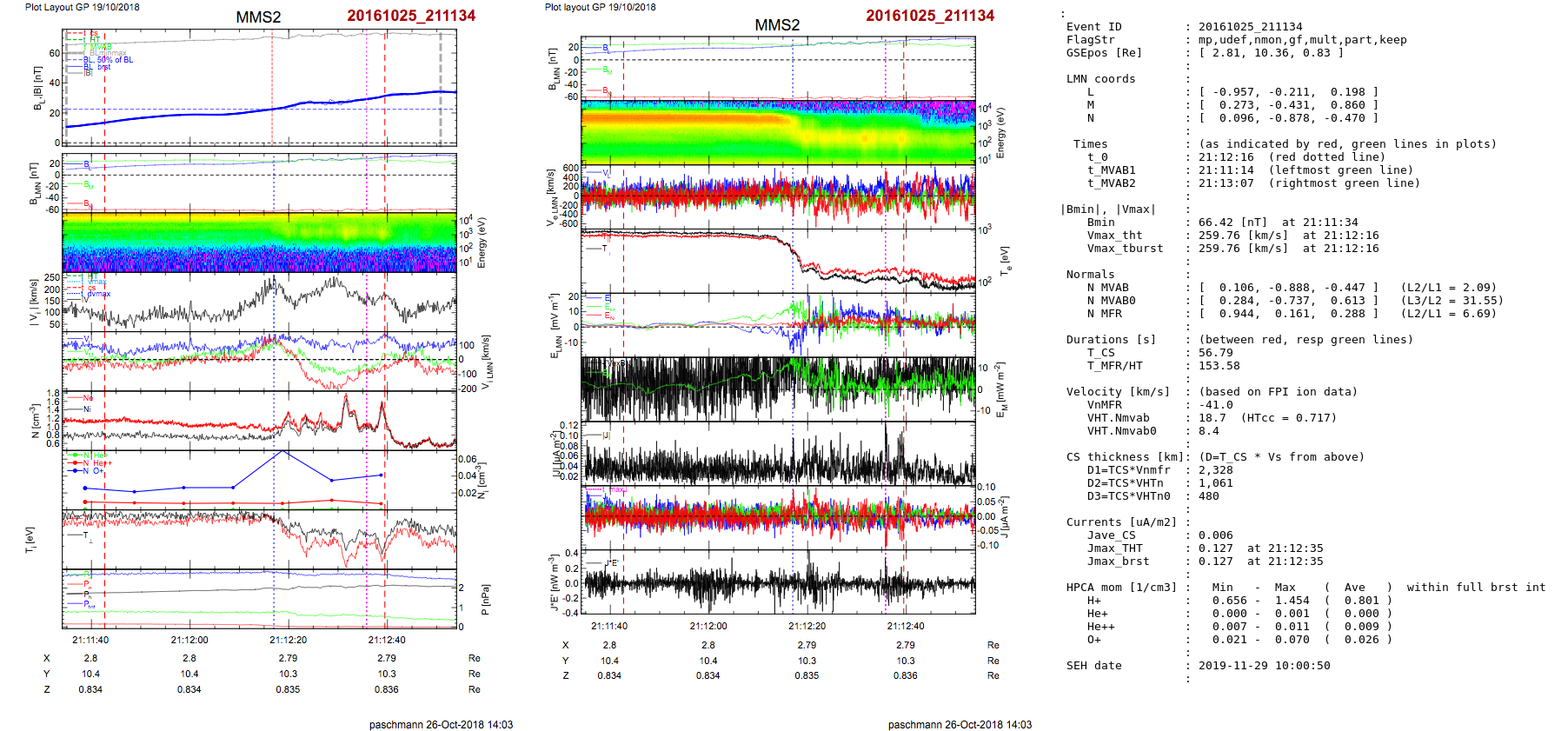
Task: Click 'Plot Layout GP 19/10/2018' above left plot
Action: pyautogui.click(x=82, y=7)
